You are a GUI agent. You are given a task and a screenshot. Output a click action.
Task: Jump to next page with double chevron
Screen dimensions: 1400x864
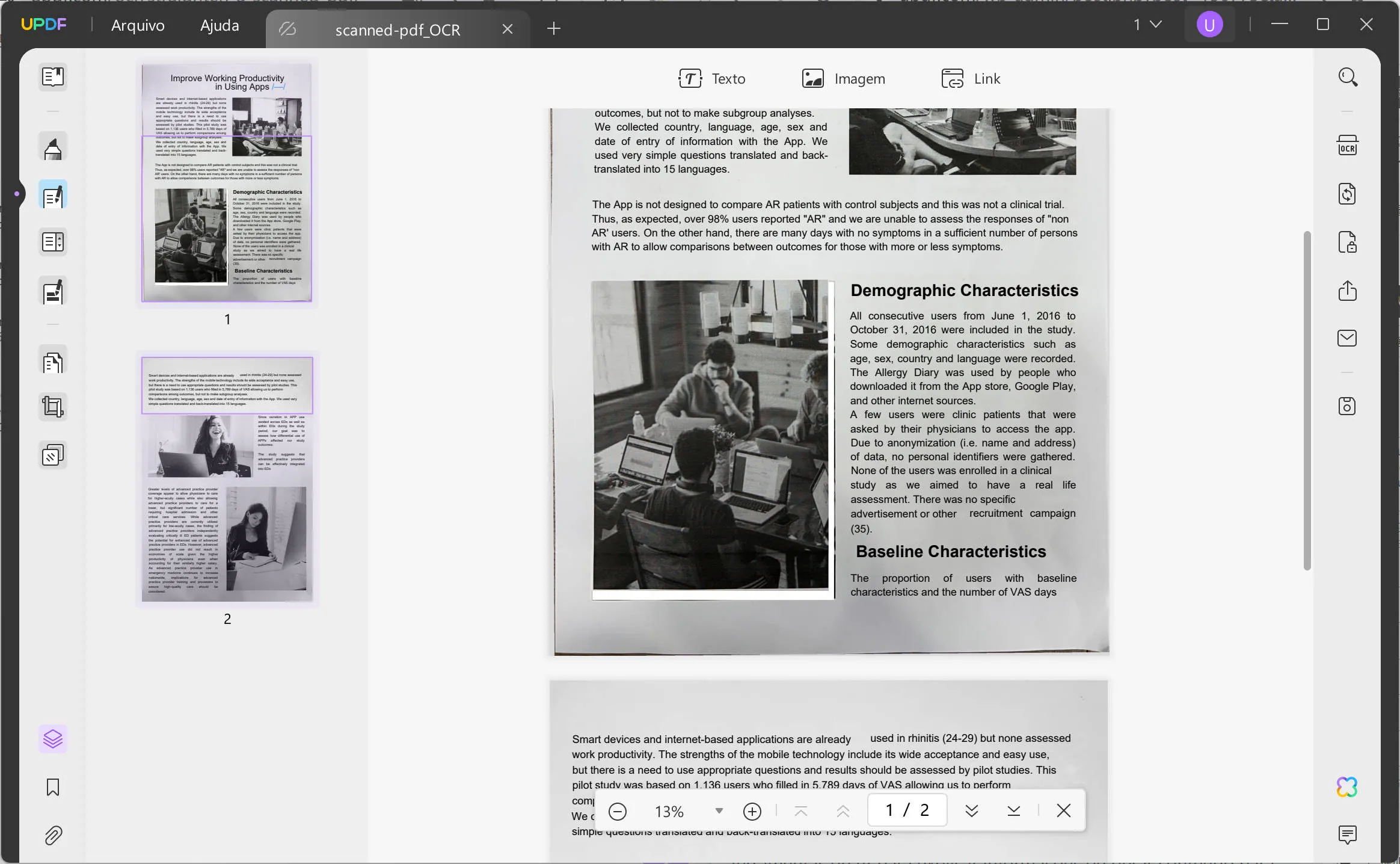pos(971,811)
